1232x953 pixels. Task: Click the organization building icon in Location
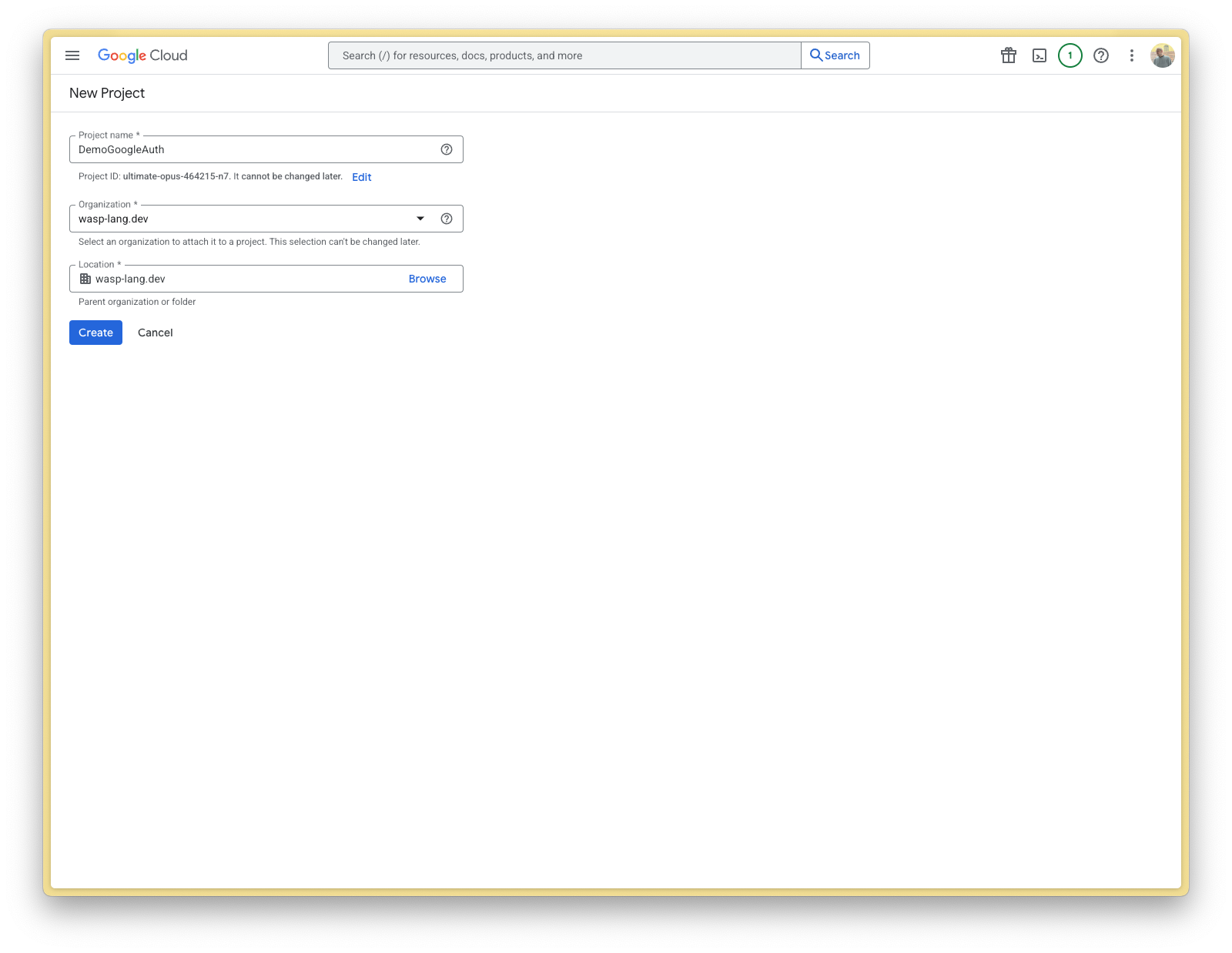pos(85,278)
